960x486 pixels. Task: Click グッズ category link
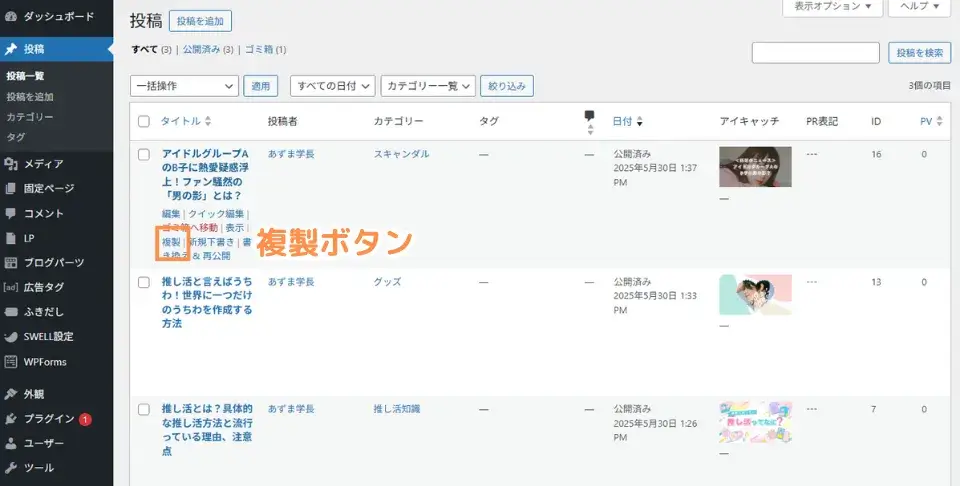(388, 282)
